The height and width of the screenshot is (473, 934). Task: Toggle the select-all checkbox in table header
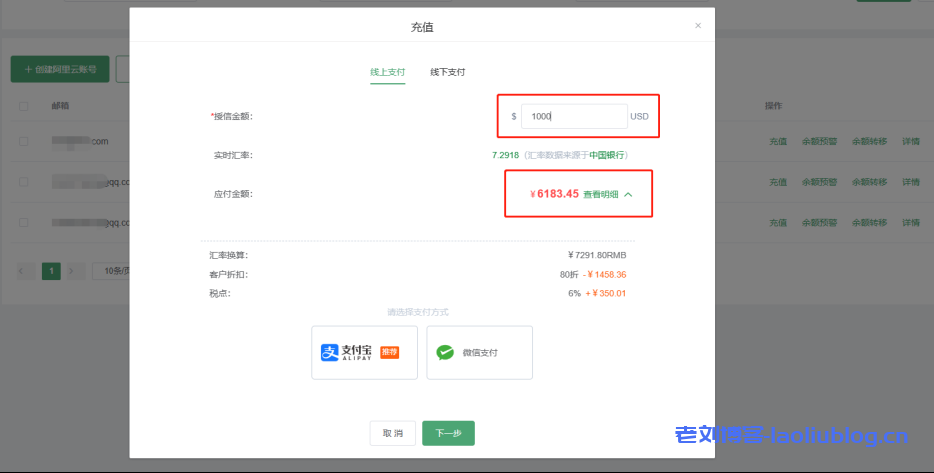click(23, 106)
